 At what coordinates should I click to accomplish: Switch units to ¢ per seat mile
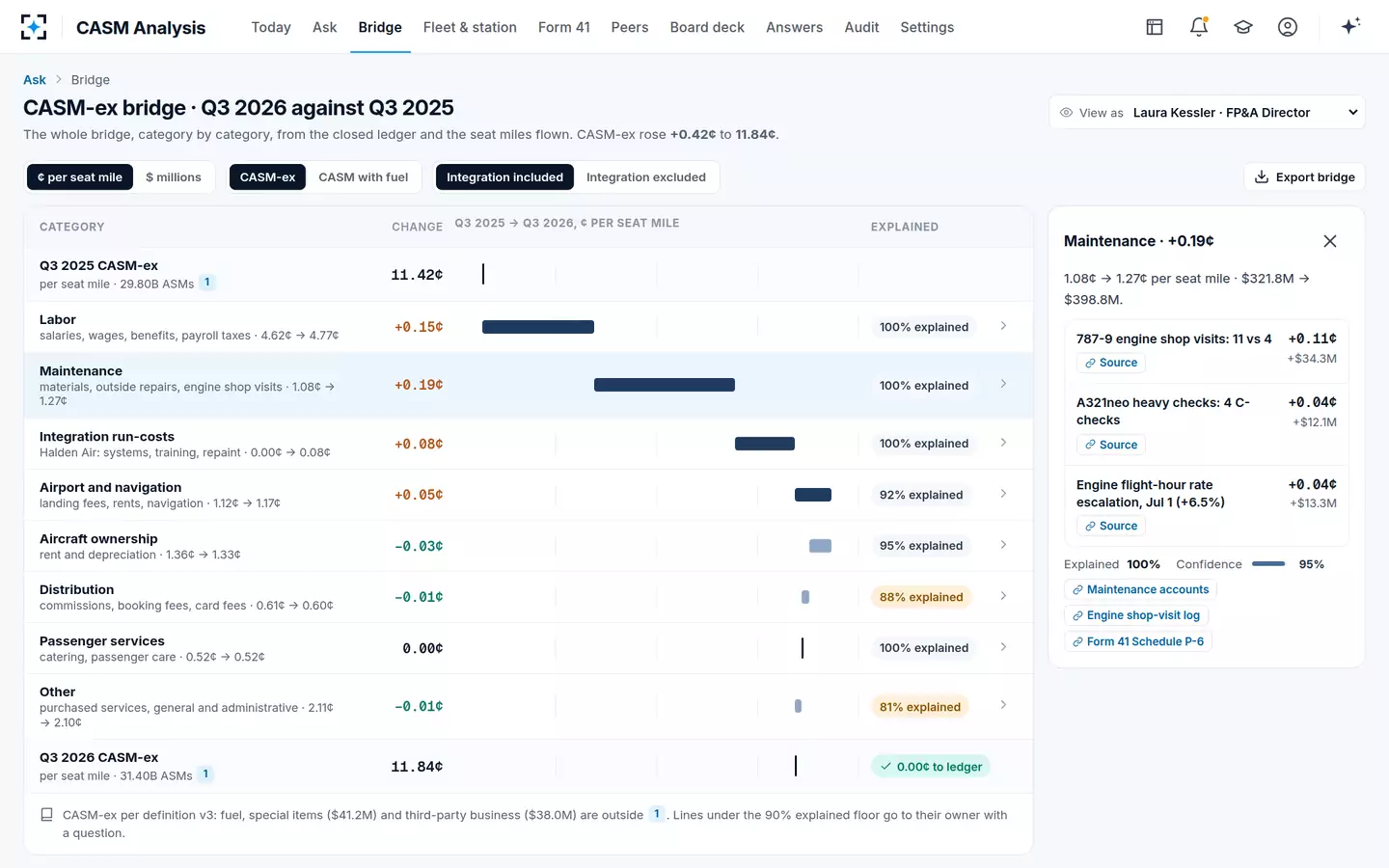(x=80, y=177)
